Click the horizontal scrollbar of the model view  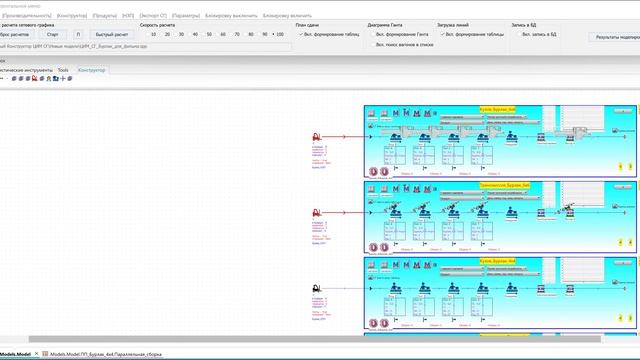(x=315, y=339)
